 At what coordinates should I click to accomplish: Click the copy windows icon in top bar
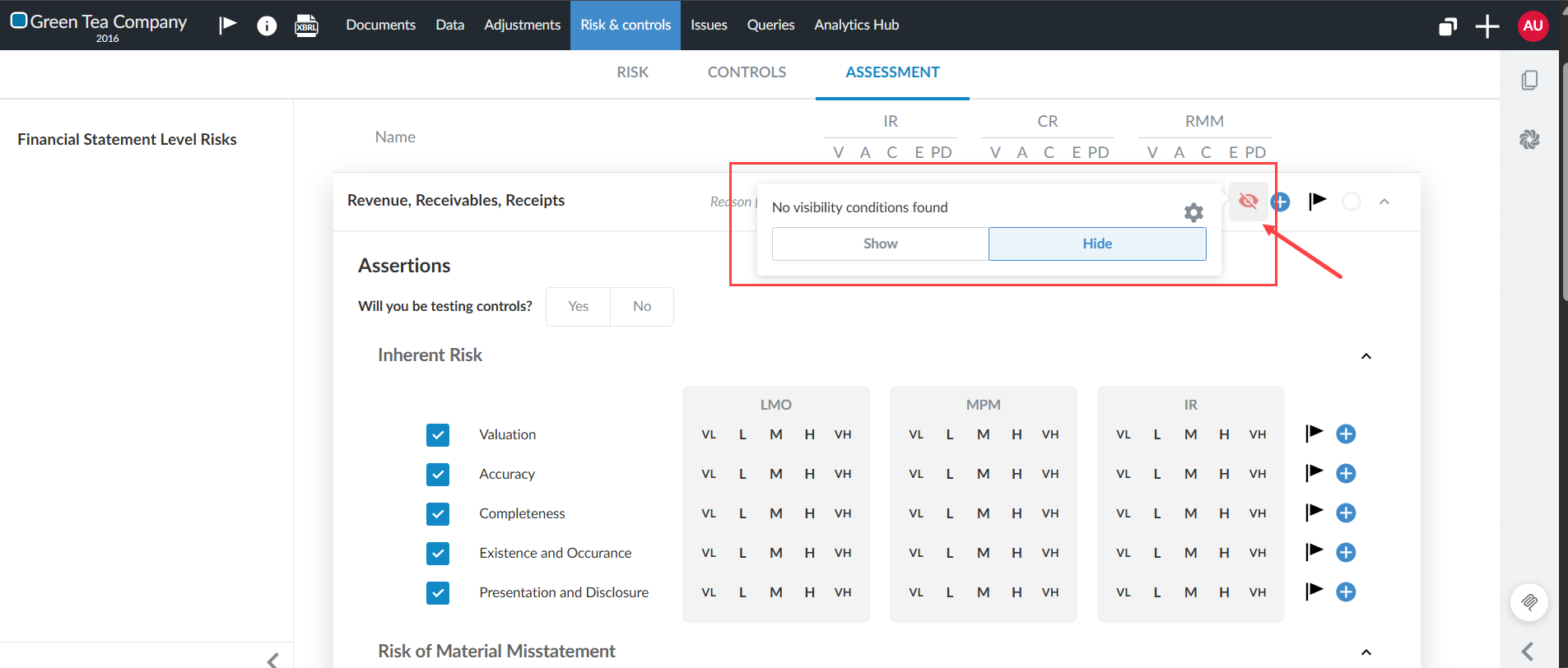(1448, 26)
